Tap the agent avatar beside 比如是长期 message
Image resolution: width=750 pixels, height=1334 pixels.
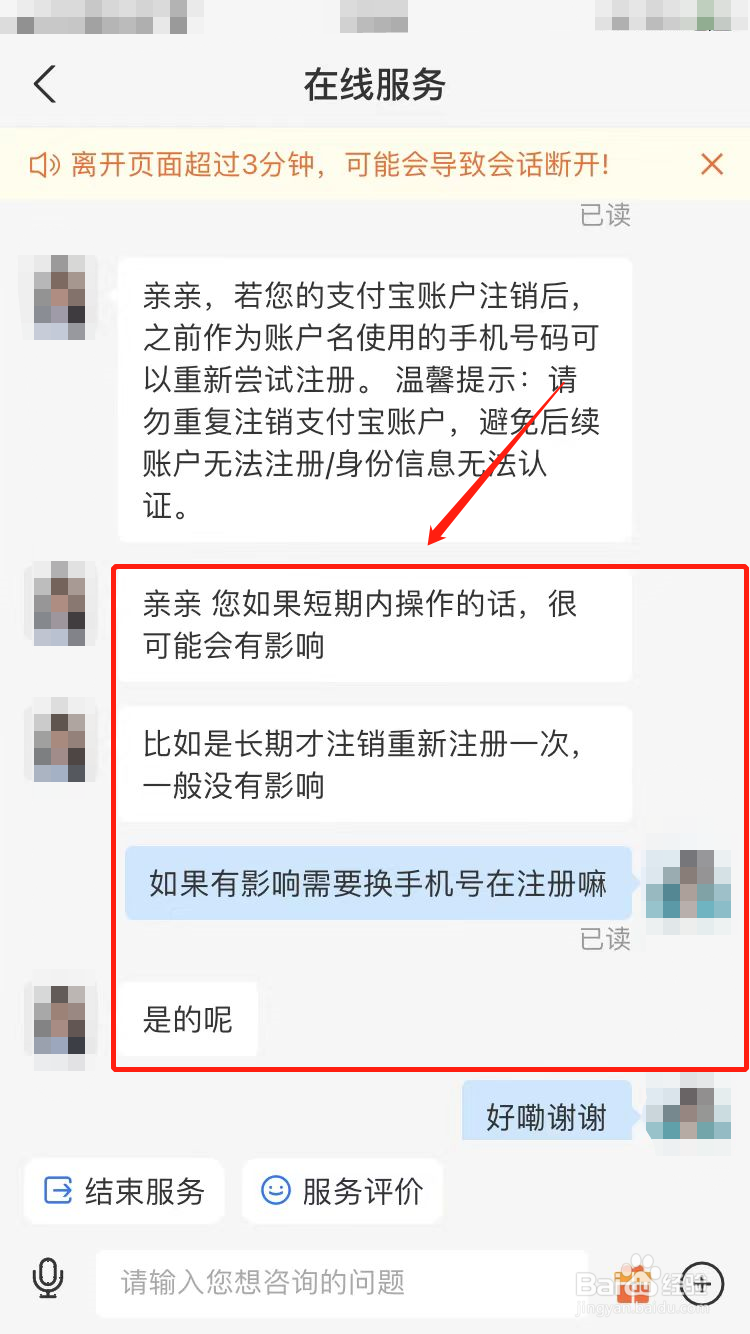coord(61,740)
